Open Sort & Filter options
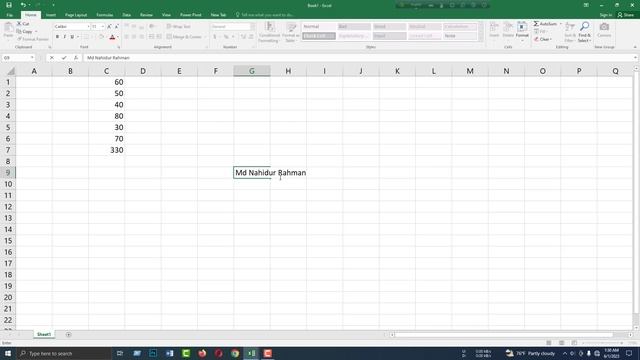 pos(569,32)
